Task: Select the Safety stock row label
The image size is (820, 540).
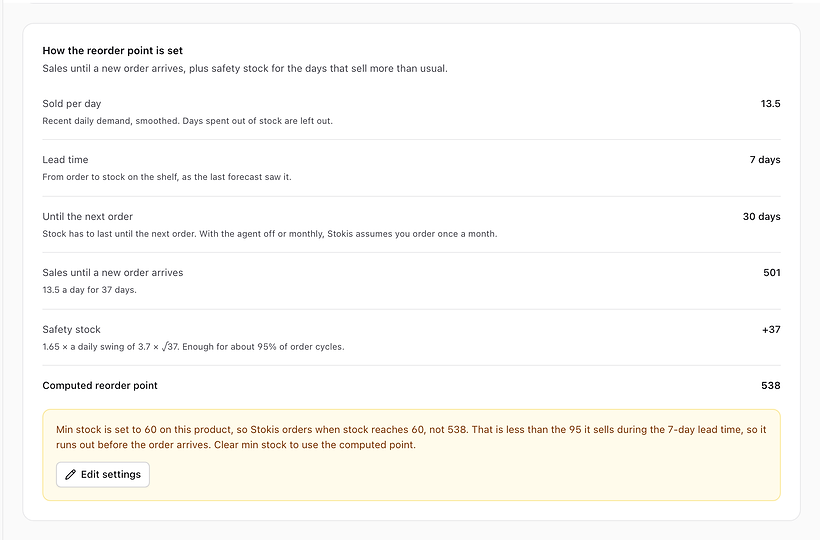Action: pos(72,329)
